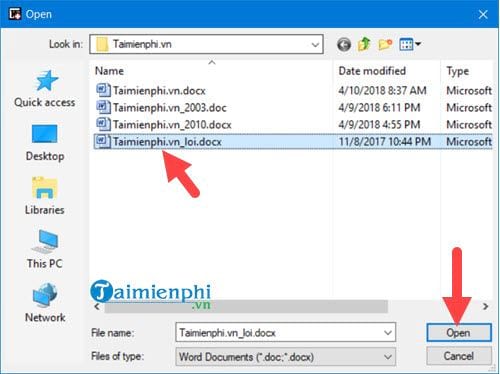The height and width of the screenshot is (374, 500).
Task: Close the Open dialog
Action: [483, 14]
